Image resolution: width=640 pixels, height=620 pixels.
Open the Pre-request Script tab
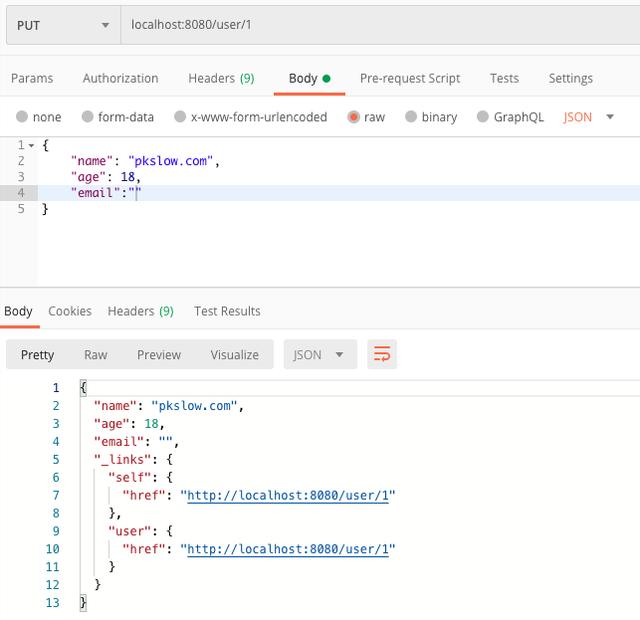coord(410,78)
